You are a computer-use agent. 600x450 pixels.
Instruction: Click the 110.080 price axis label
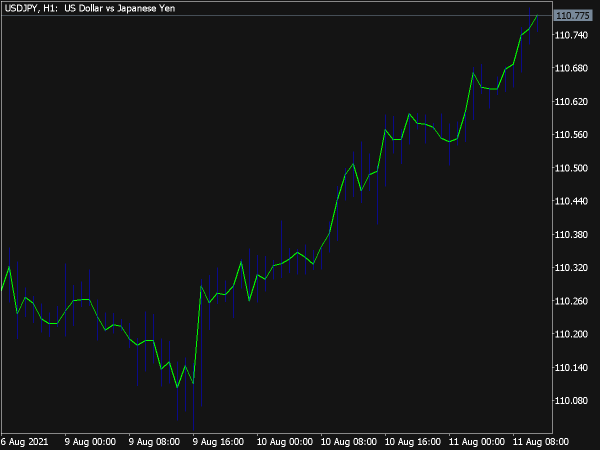pos(571,401)
